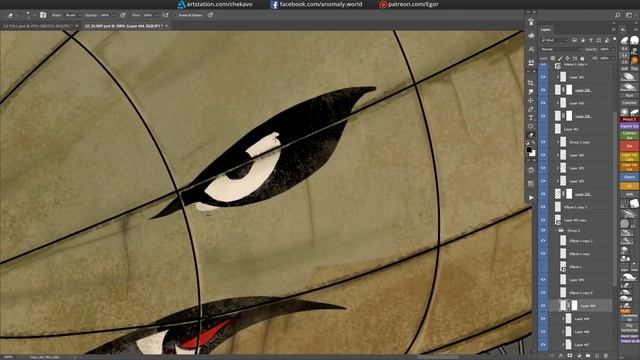The width and height of the screenshot is (640, 360).
Task: Open the brush settings panel icon in options bar
Action: 43,15
